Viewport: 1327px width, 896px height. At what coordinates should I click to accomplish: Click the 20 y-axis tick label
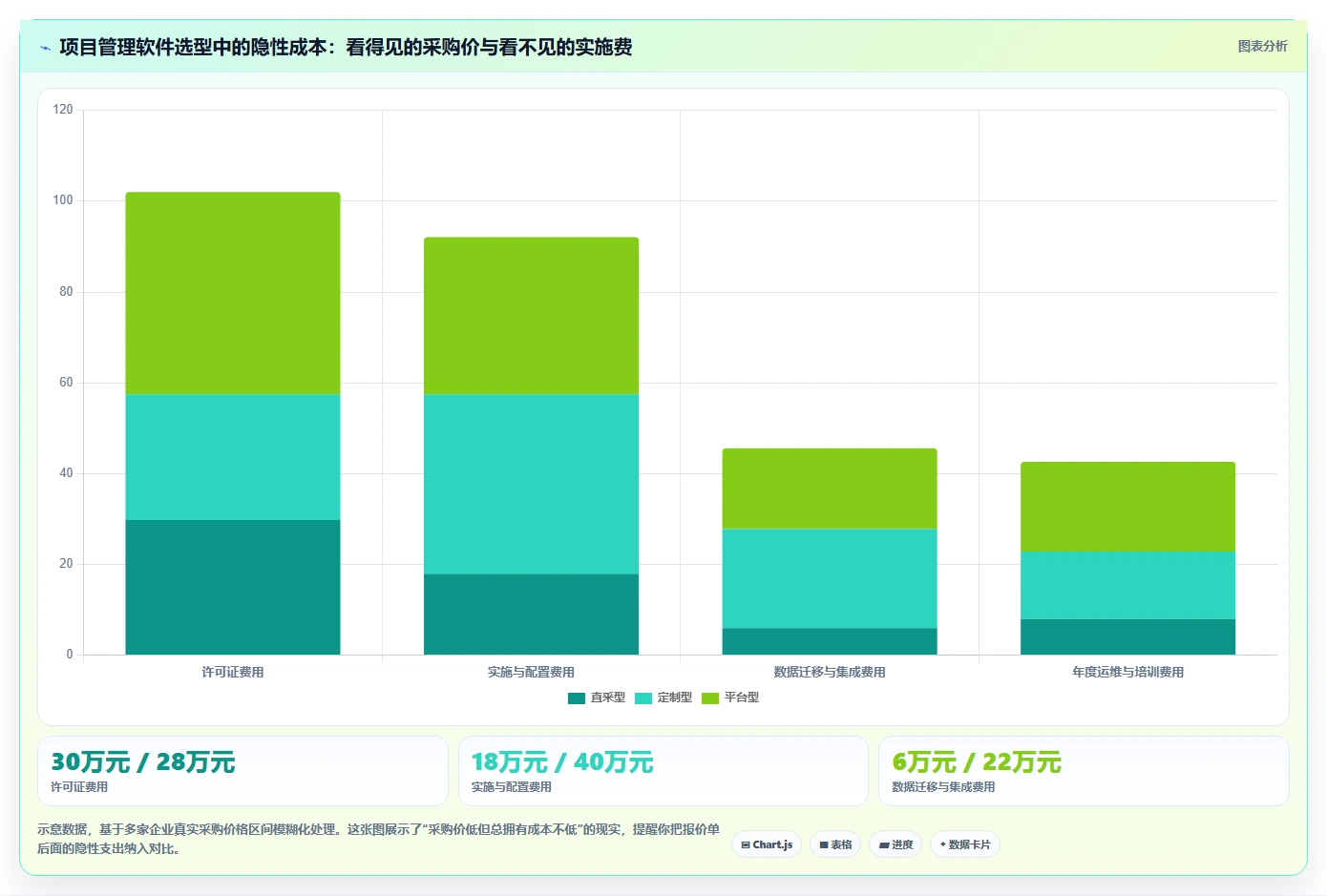[66, 564]
